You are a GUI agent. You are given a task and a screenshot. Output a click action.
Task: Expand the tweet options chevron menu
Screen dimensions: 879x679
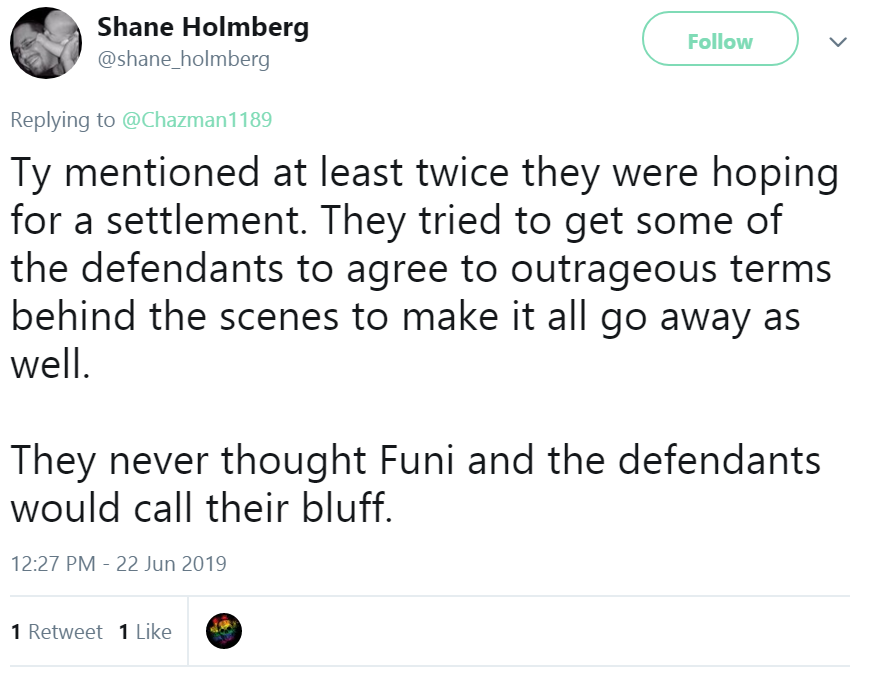coord(838,42)
